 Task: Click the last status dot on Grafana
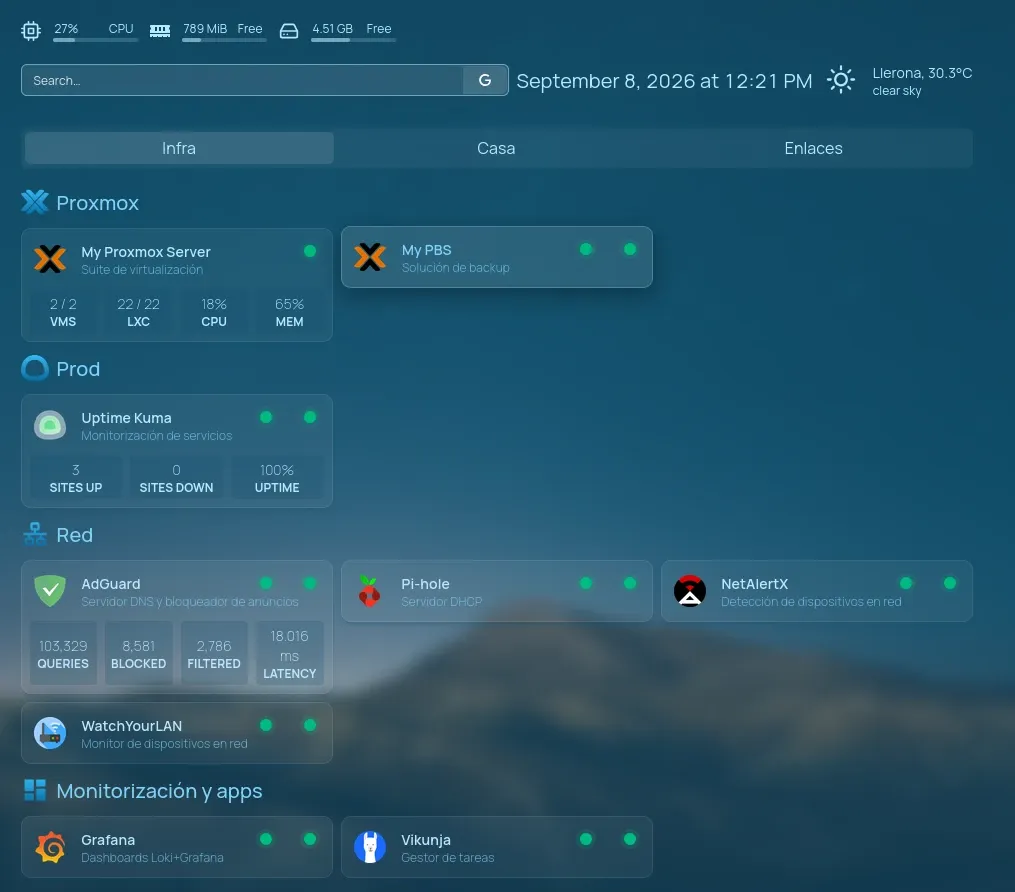click(x=310, y=839)
